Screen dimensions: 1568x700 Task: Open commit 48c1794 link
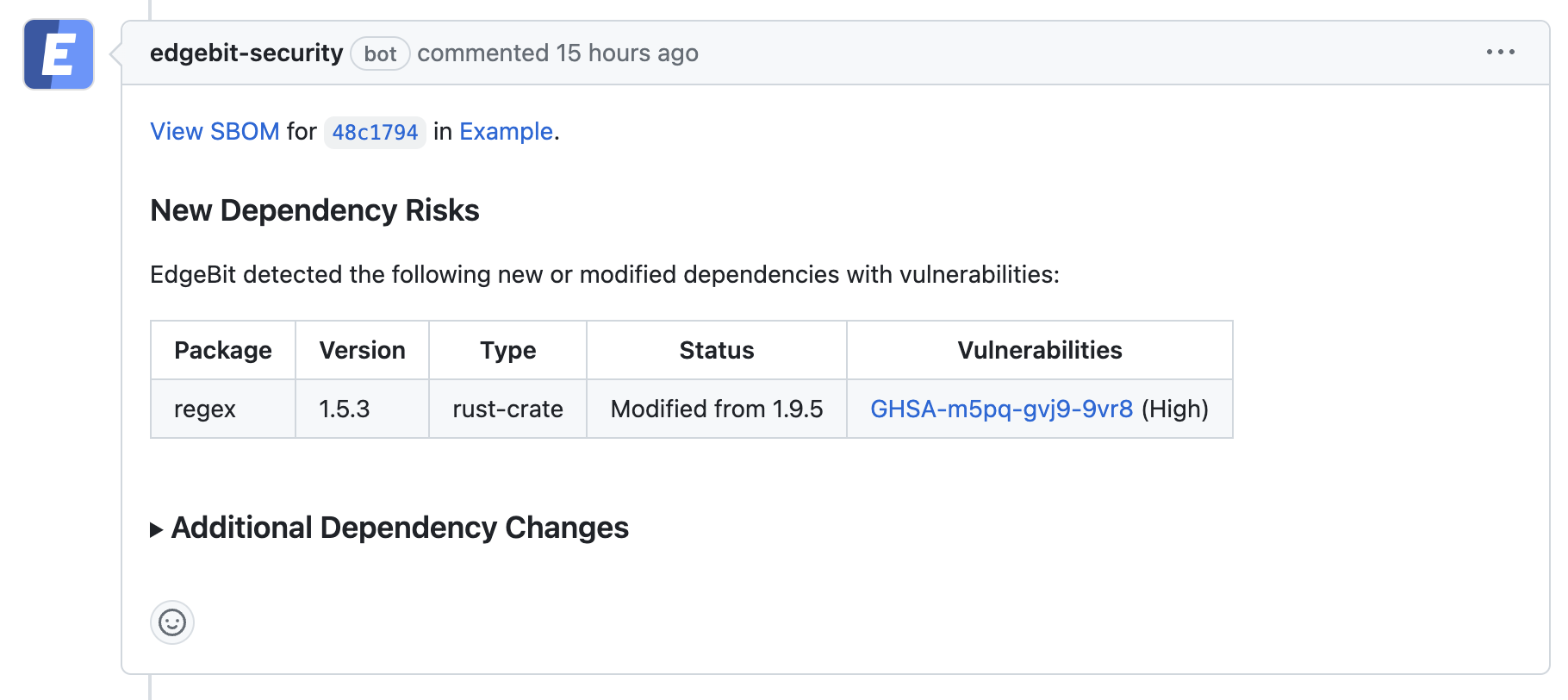click(x=375, y=132)
